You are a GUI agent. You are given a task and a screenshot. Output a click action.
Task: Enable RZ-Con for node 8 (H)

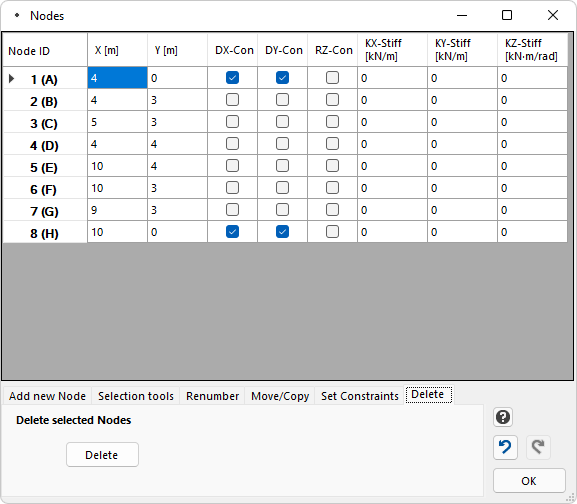click(332, 232)
